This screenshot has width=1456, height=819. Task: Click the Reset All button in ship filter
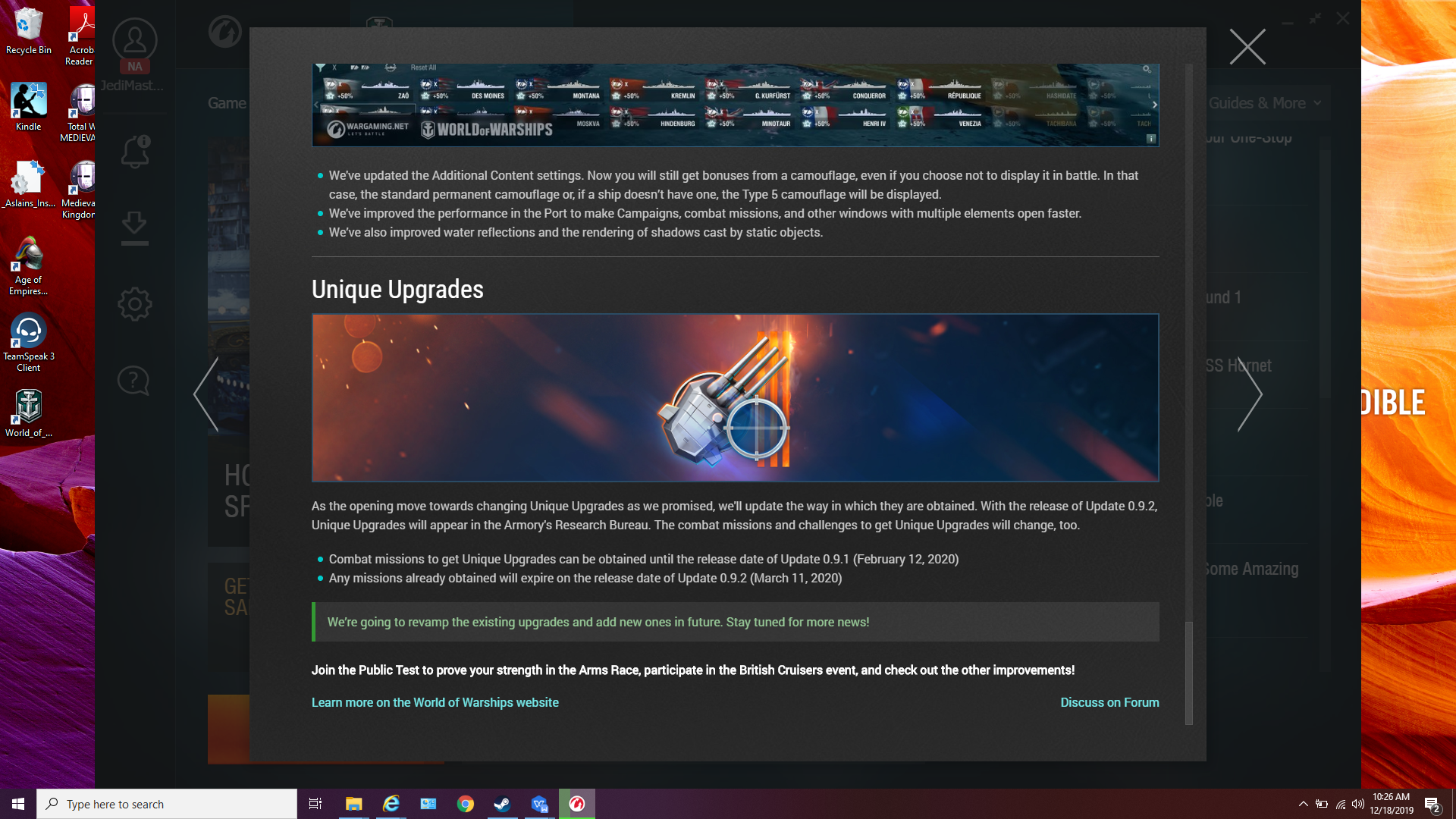pyautogui.click(x=423, y=67)
